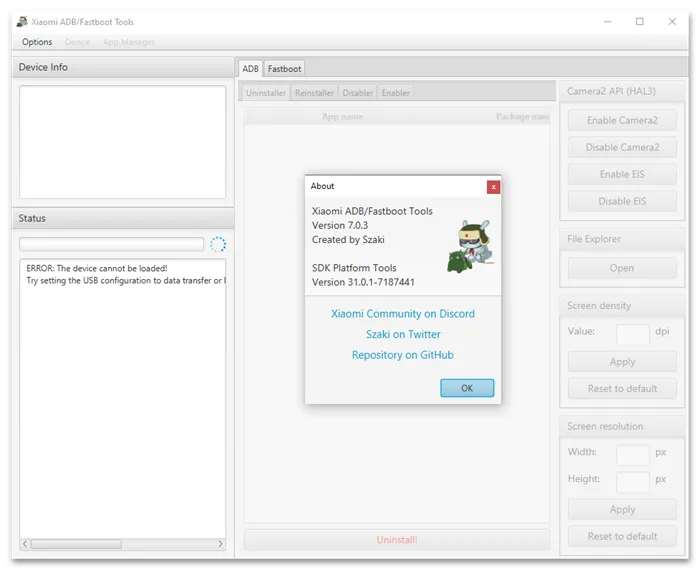
Task: Switch to the Fastboot tab
Action: tap(284, 69)
